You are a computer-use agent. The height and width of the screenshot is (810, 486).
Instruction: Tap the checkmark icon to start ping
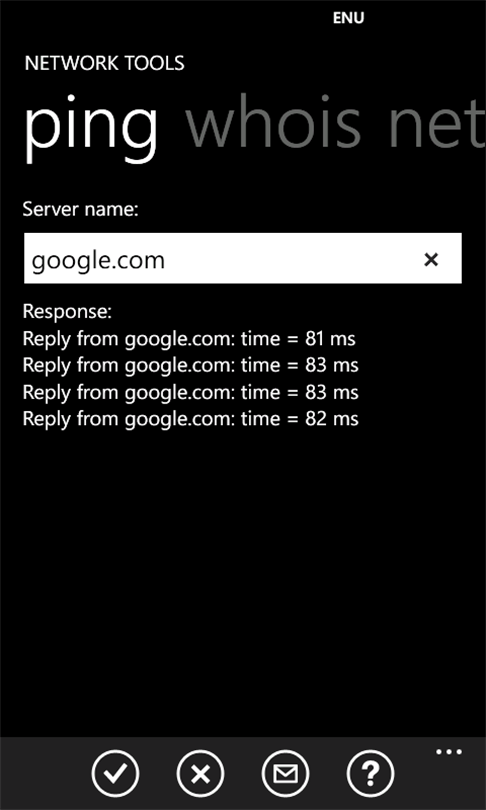(115, 773)
